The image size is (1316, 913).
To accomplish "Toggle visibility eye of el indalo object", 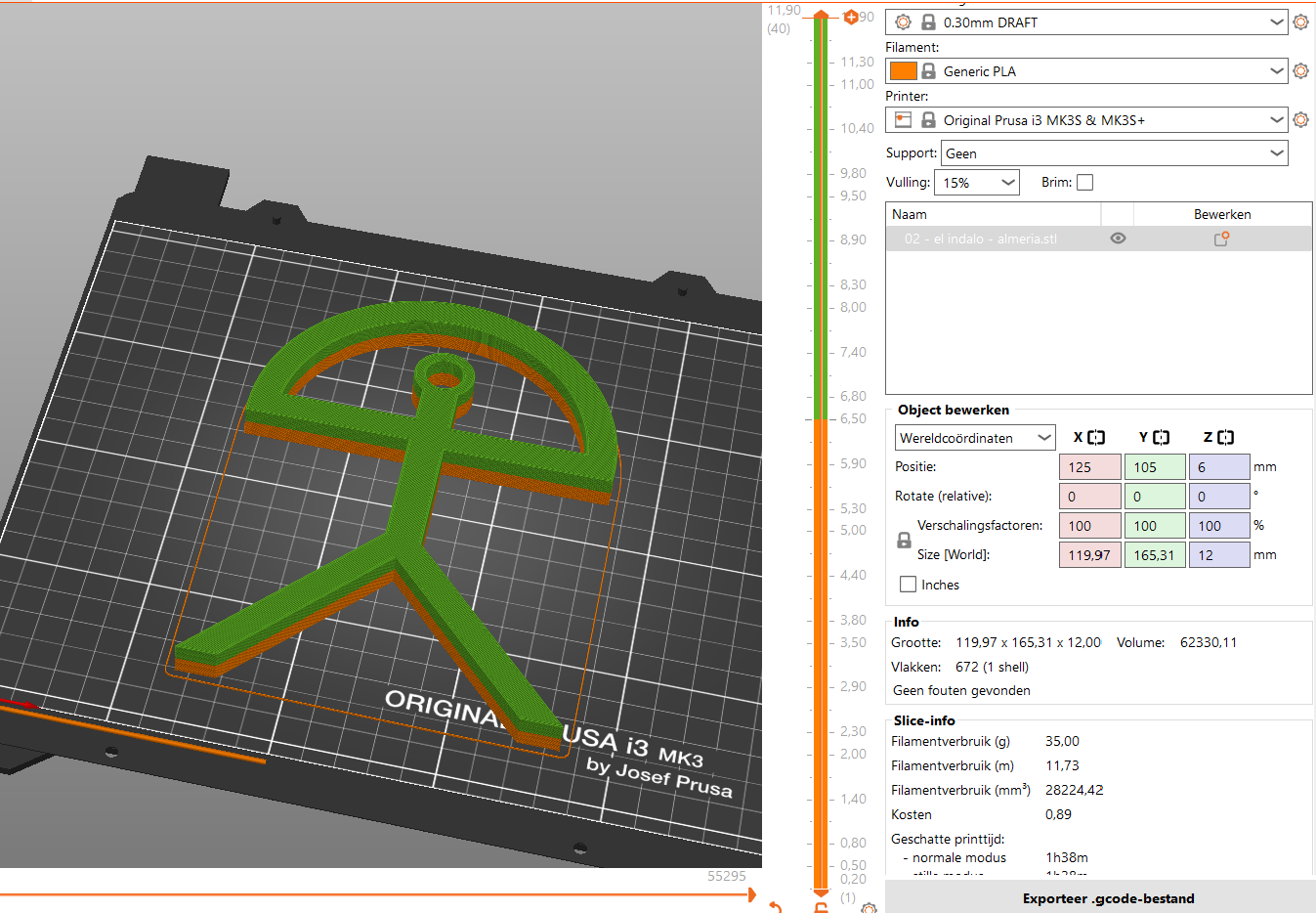I will point(1118,239).
